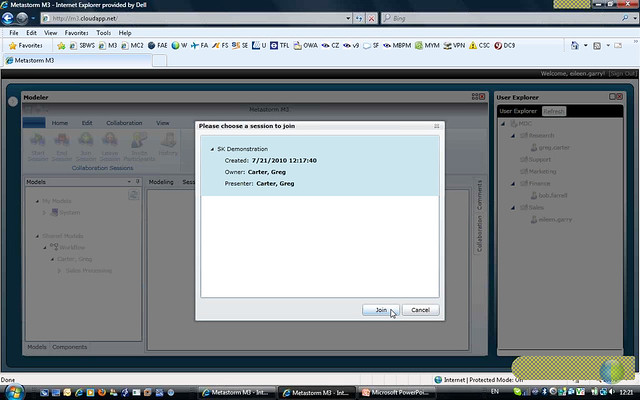Click the Favorites star button

tap(26, 45)
